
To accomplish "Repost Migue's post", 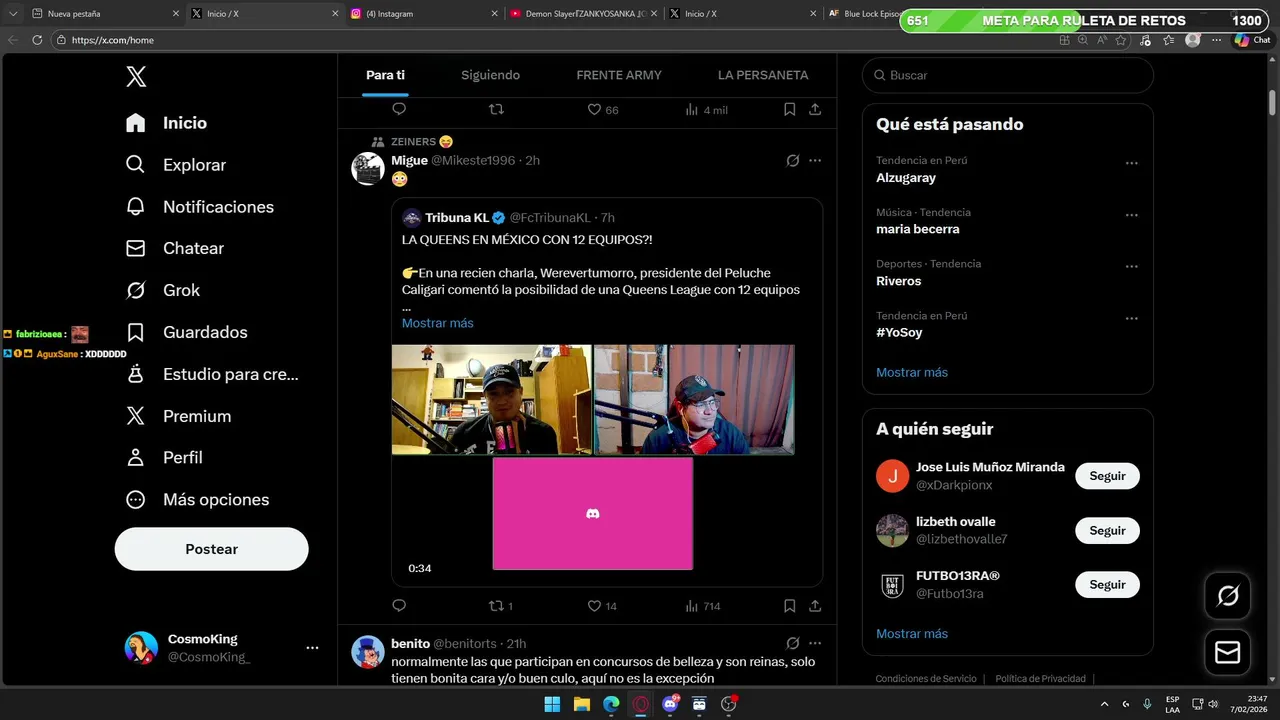I will point(500,606).
